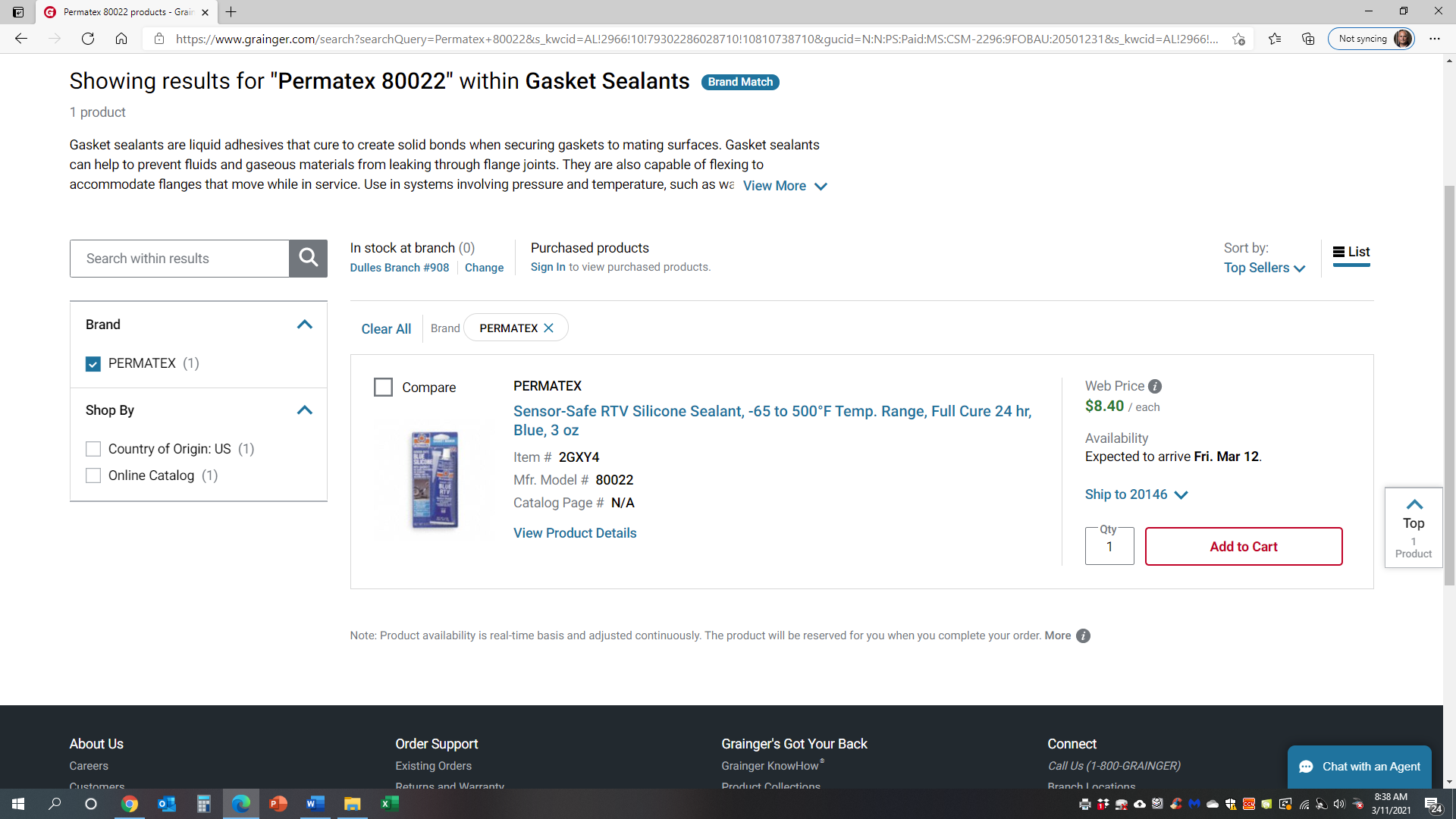Collapse the Brand filter section
This screenshot has height=819, width=1456.
tap(305, 325)
